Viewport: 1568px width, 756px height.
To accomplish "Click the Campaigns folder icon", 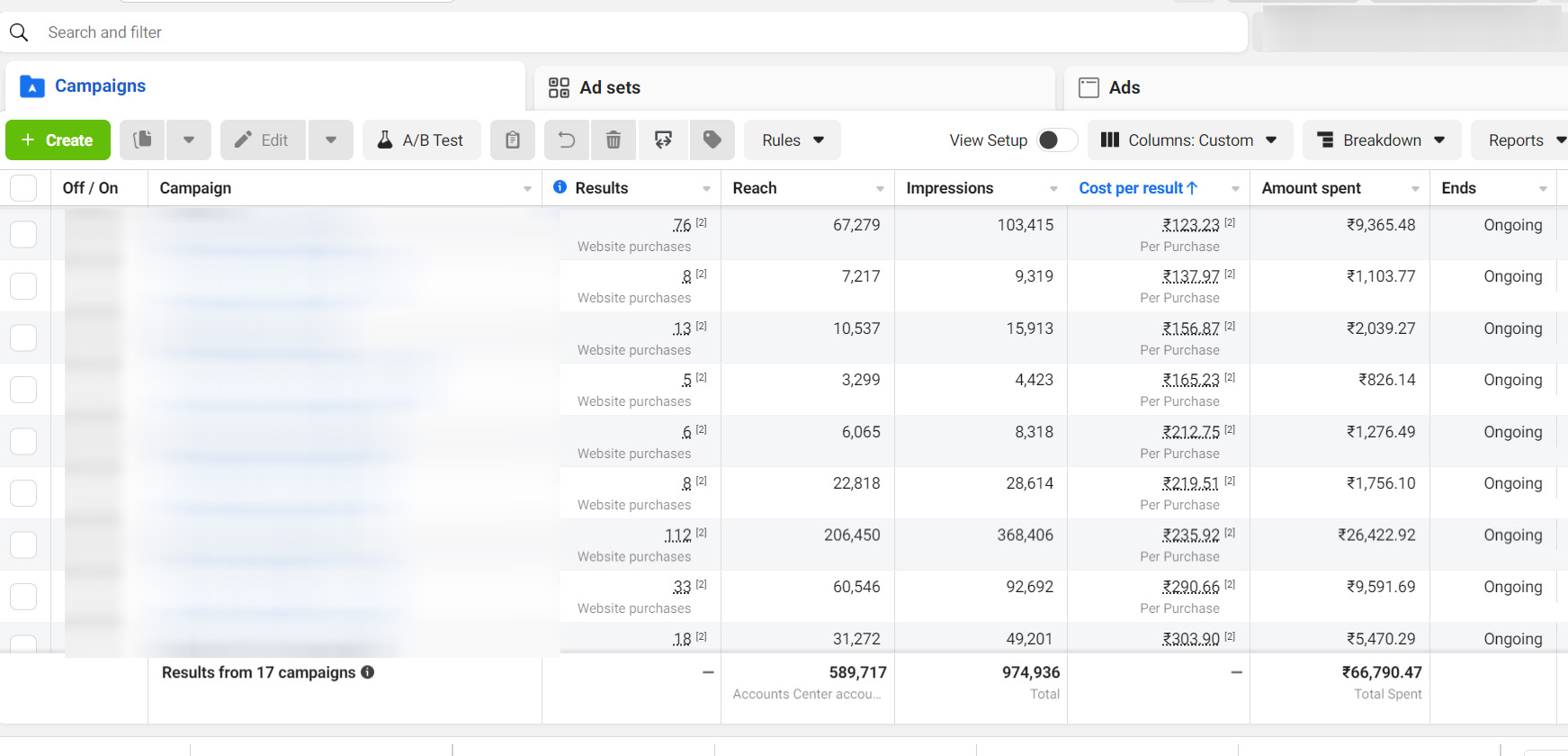I will tap(32, 86).
